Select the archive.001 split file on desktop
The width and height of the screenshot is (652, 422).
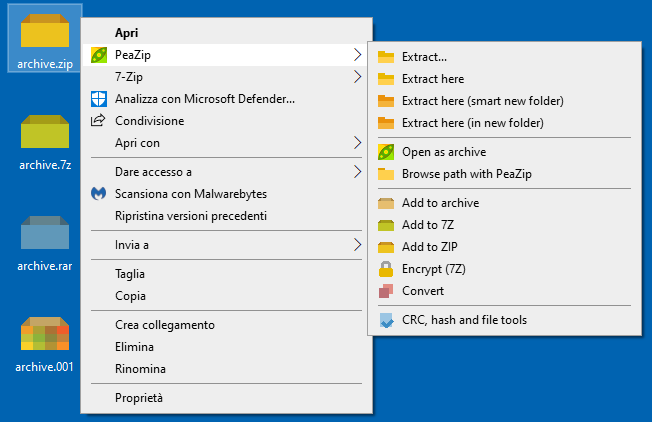(45, 344)
